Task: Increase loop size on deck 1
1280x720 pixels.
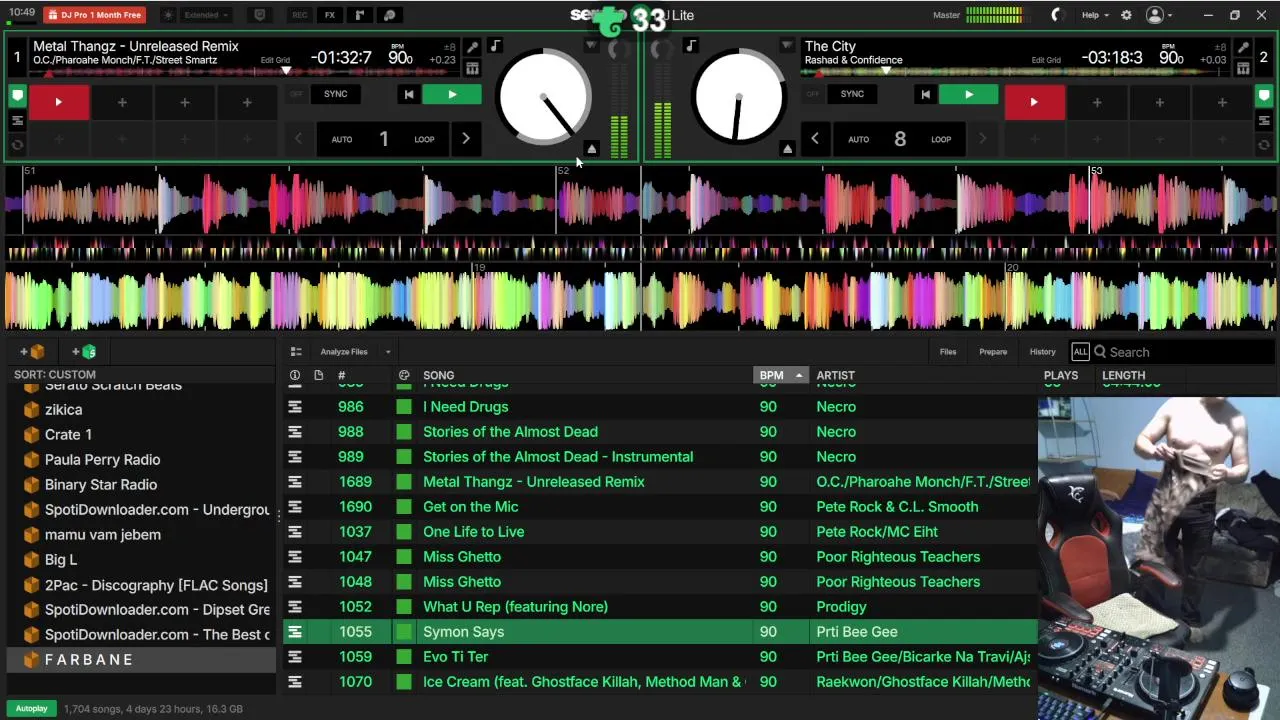Action: tap(465, 139)
